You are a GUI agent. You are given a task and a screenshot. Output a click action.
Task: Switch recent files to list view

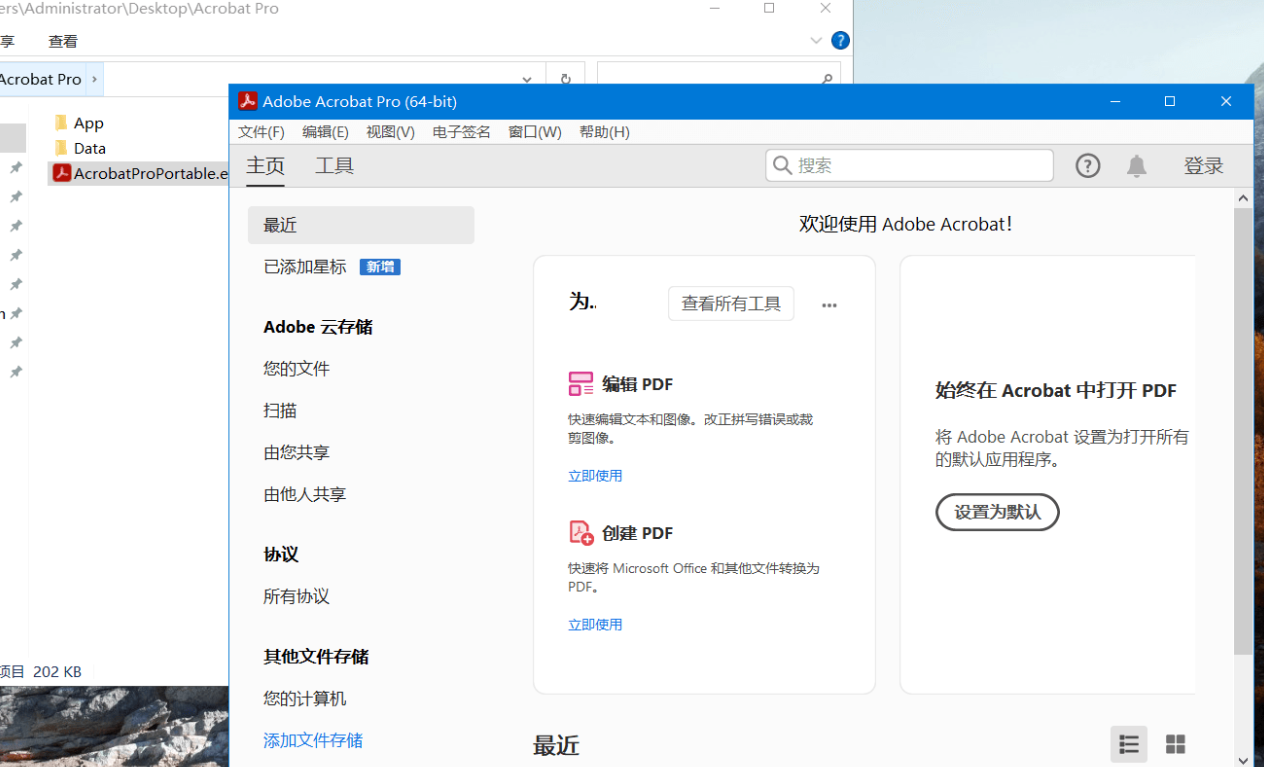pos(1129,744)
